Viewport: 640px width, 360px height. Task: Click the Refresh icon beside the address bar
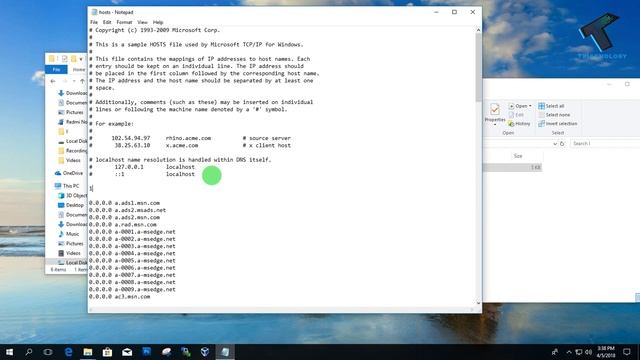tap(562, 144)
